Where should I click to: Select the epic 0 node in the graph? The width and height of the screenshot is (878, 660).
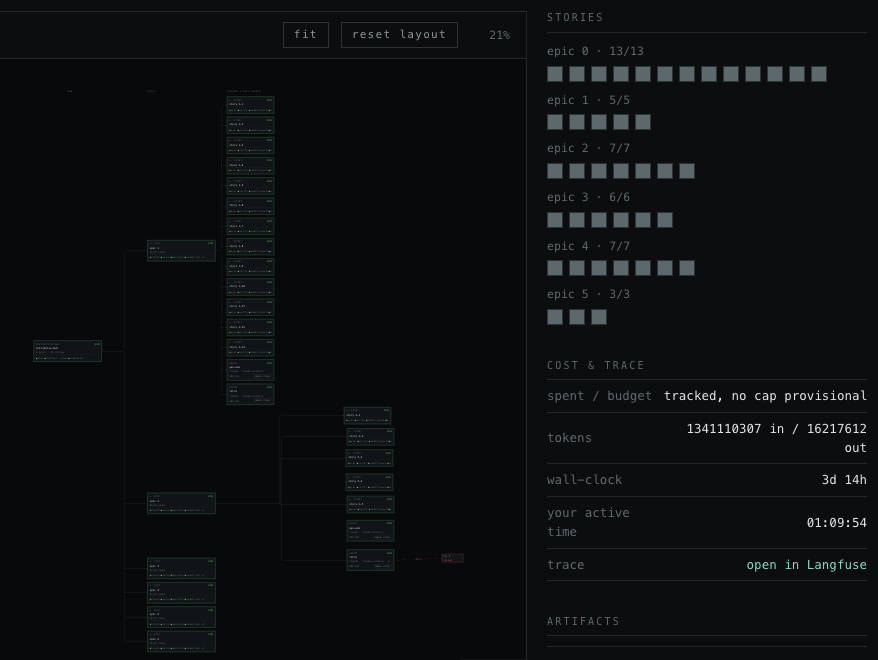pos(181,251)
